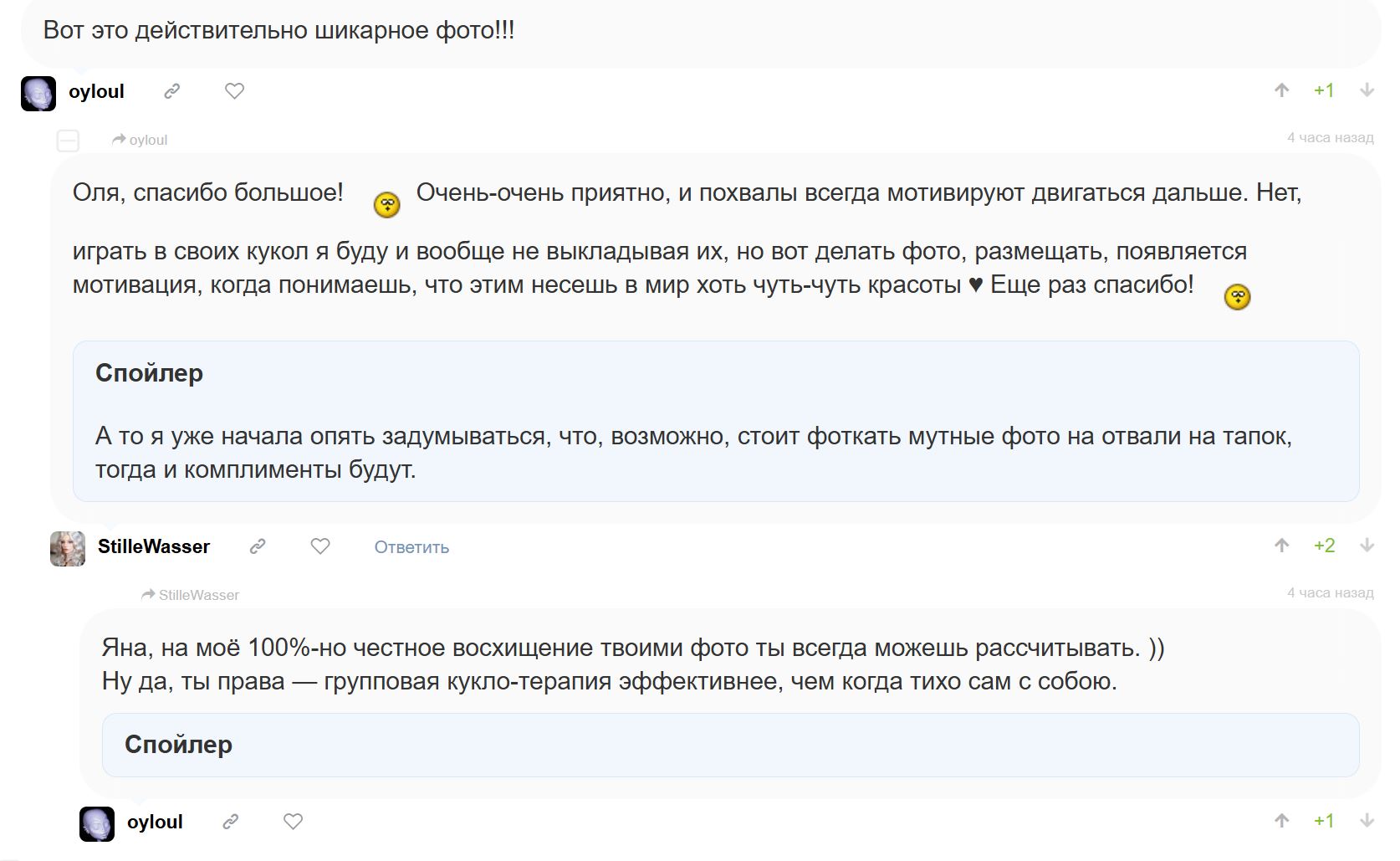
Task: Expand the spoiler about blurry photos
Action: click(x=149, y=373)
